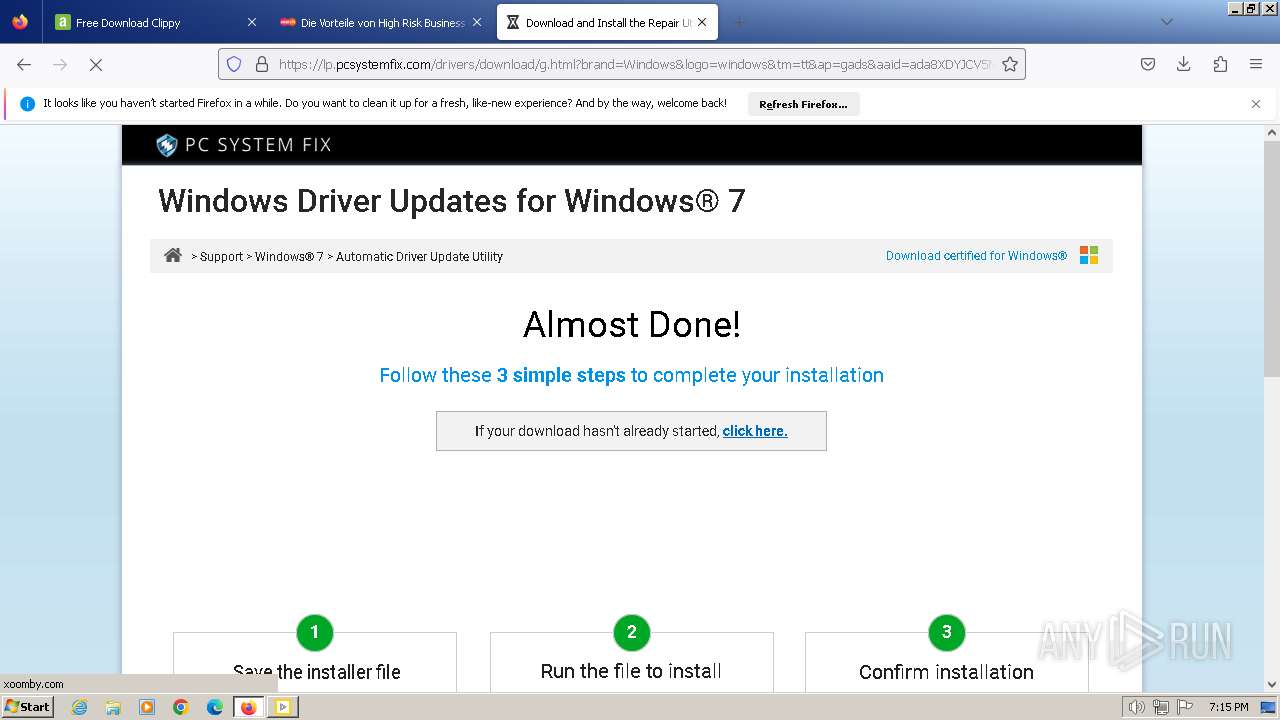1280x720 pixels.
Task: Click the 'Almost Done!' heading
Action: [x=632, y=325]
